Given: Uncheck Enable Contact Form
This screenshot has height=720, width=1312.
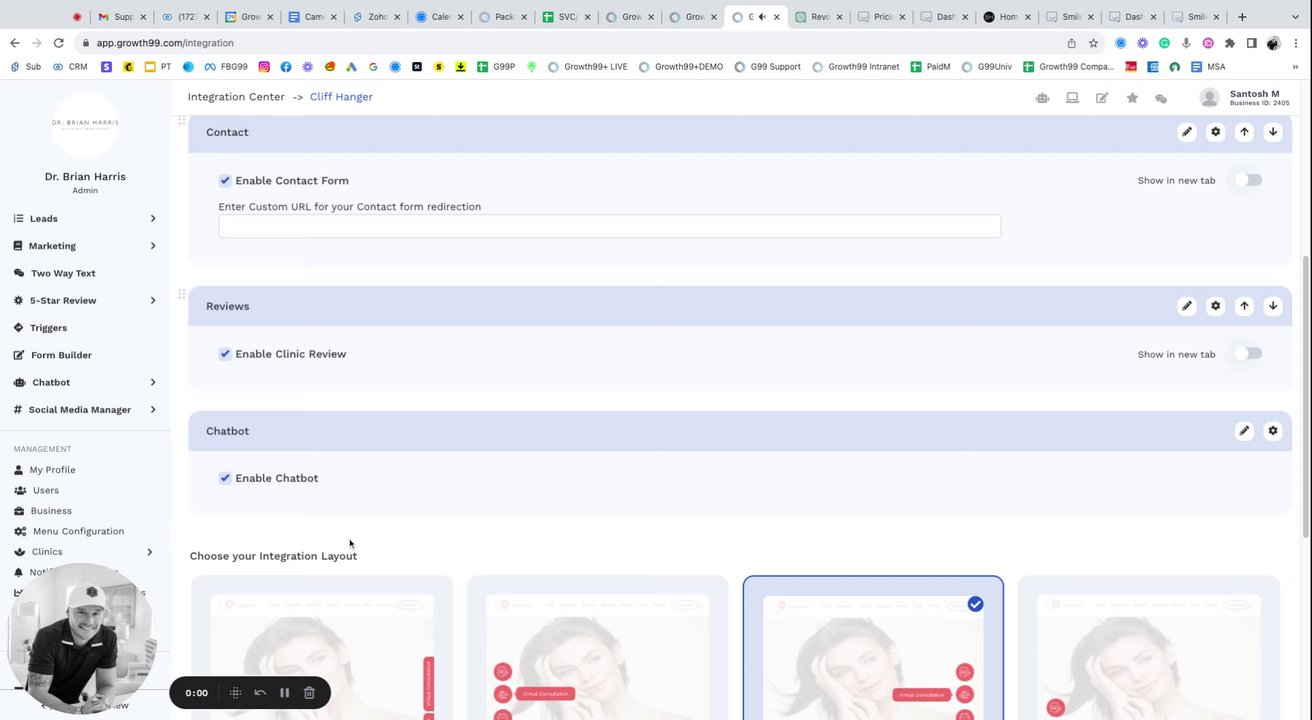Looking at the screenshot, I should pos(225,181).
